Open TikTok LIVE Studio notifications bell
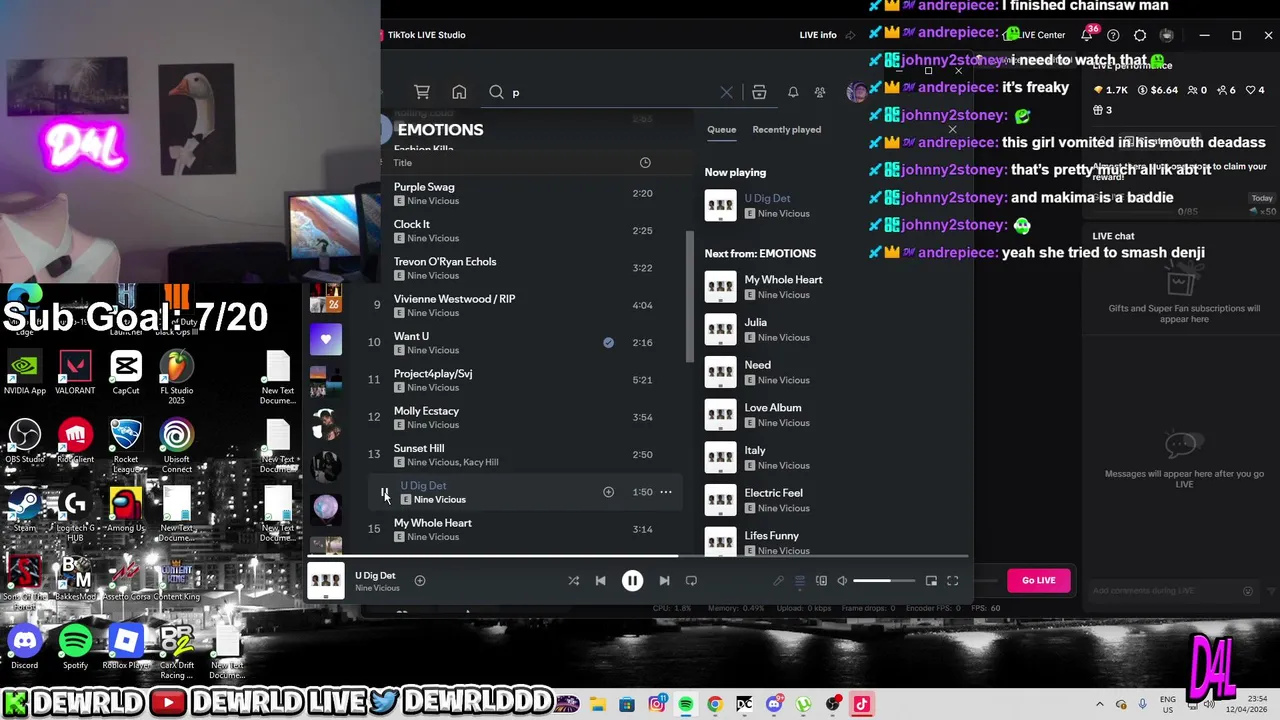This screenshot has height=720, width=1280. click(x=1087, y=35)
